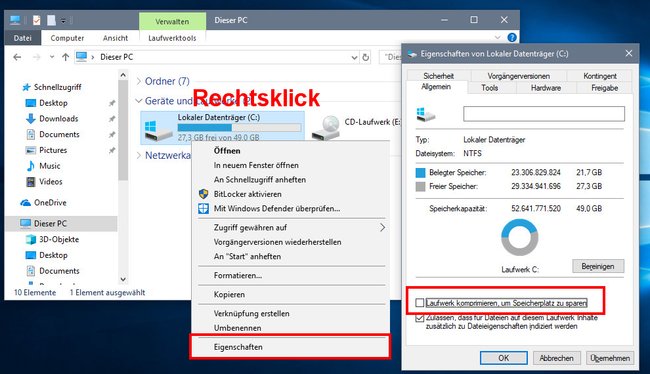
Task: Open the Ansicht ribbon tab
Action: click(115, 38)
